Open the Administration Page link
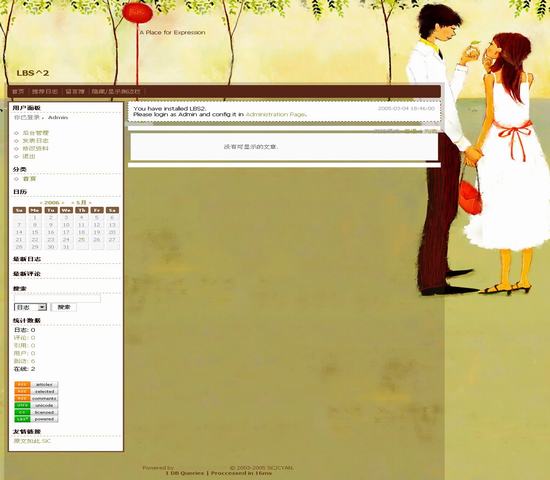 point(276,114)
